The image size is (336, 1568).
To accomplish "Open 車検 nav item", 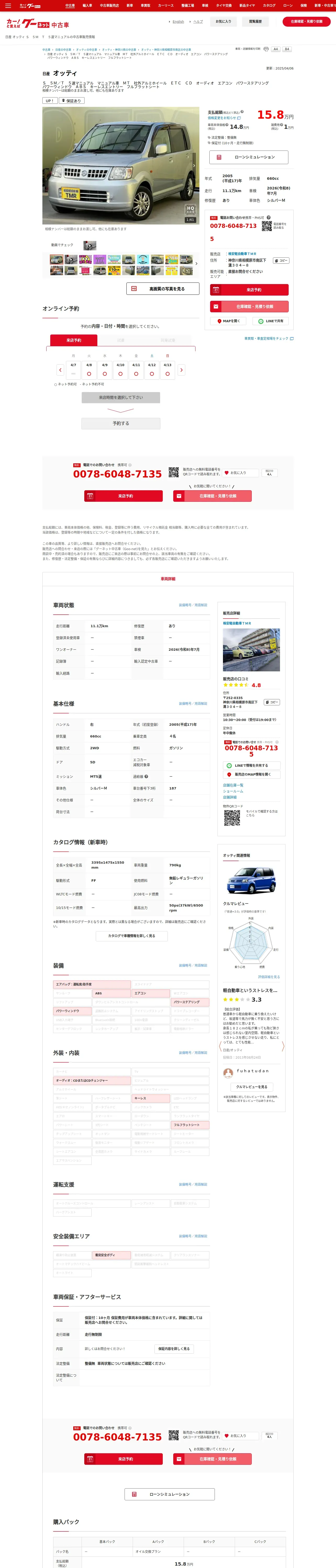I will (205, 5).
